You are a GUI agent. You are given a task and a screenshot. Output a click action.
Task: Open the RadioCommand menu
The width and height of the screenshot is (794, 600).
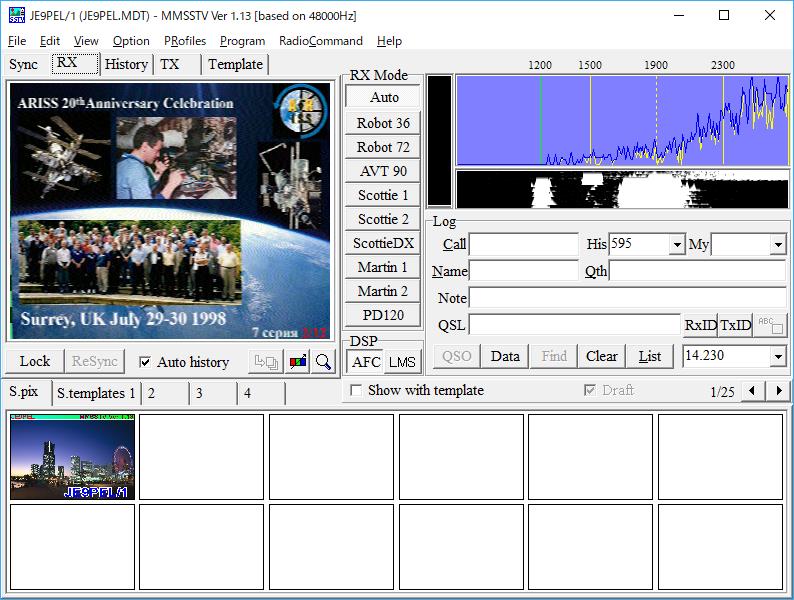321,41
